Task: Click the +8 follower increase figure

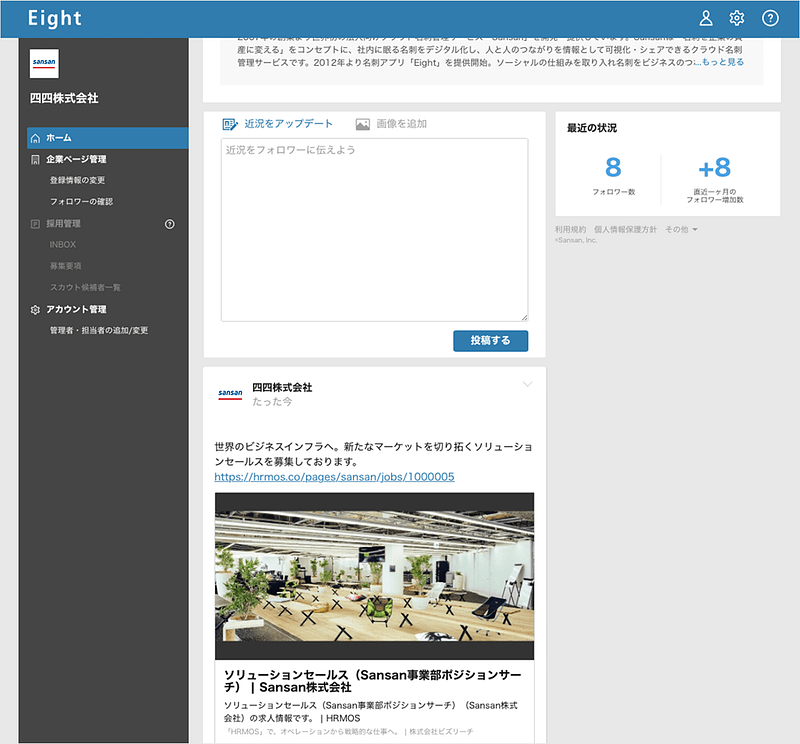Action: pos(714,167)
